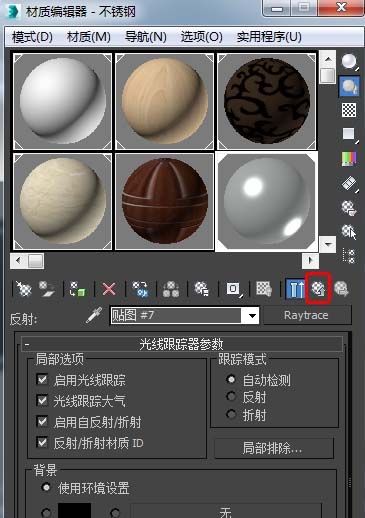Screen dimensions: 365x518
Task: Click Go Forward to Sibling icon
Action: (341, 289)
